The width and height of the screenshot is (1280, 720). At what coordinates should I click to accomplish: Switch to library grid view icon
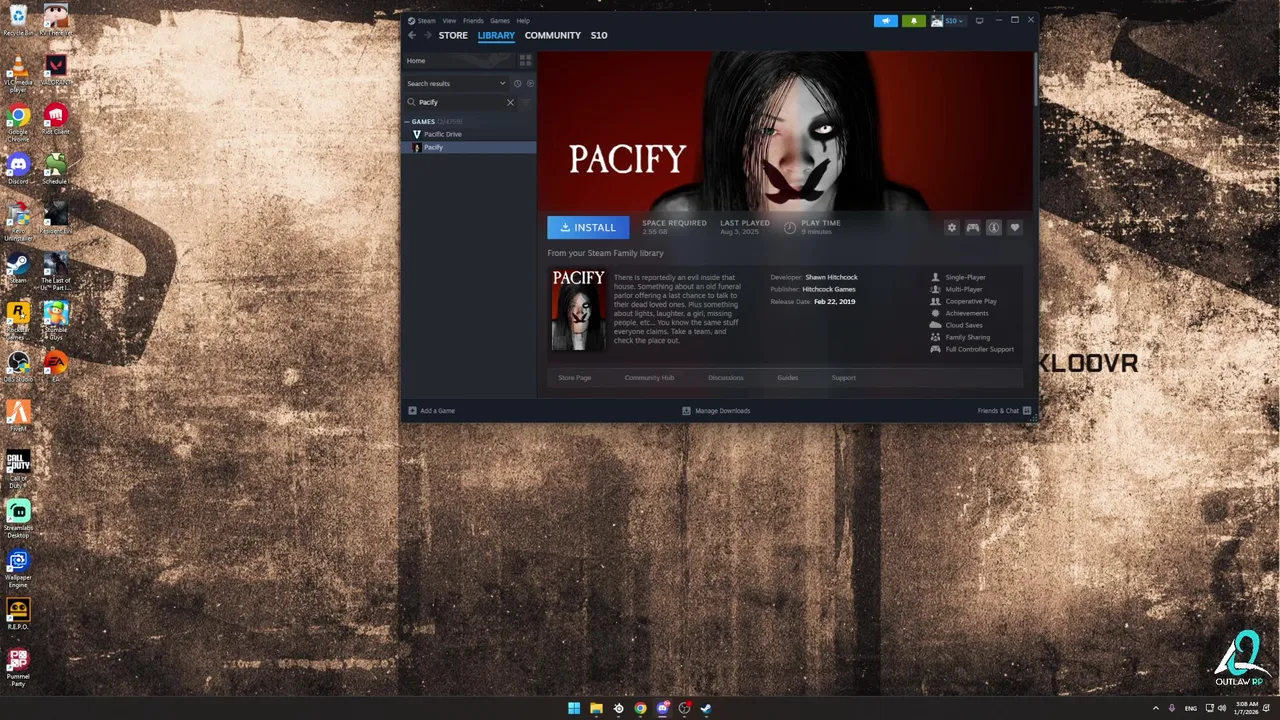coord(525,60)
